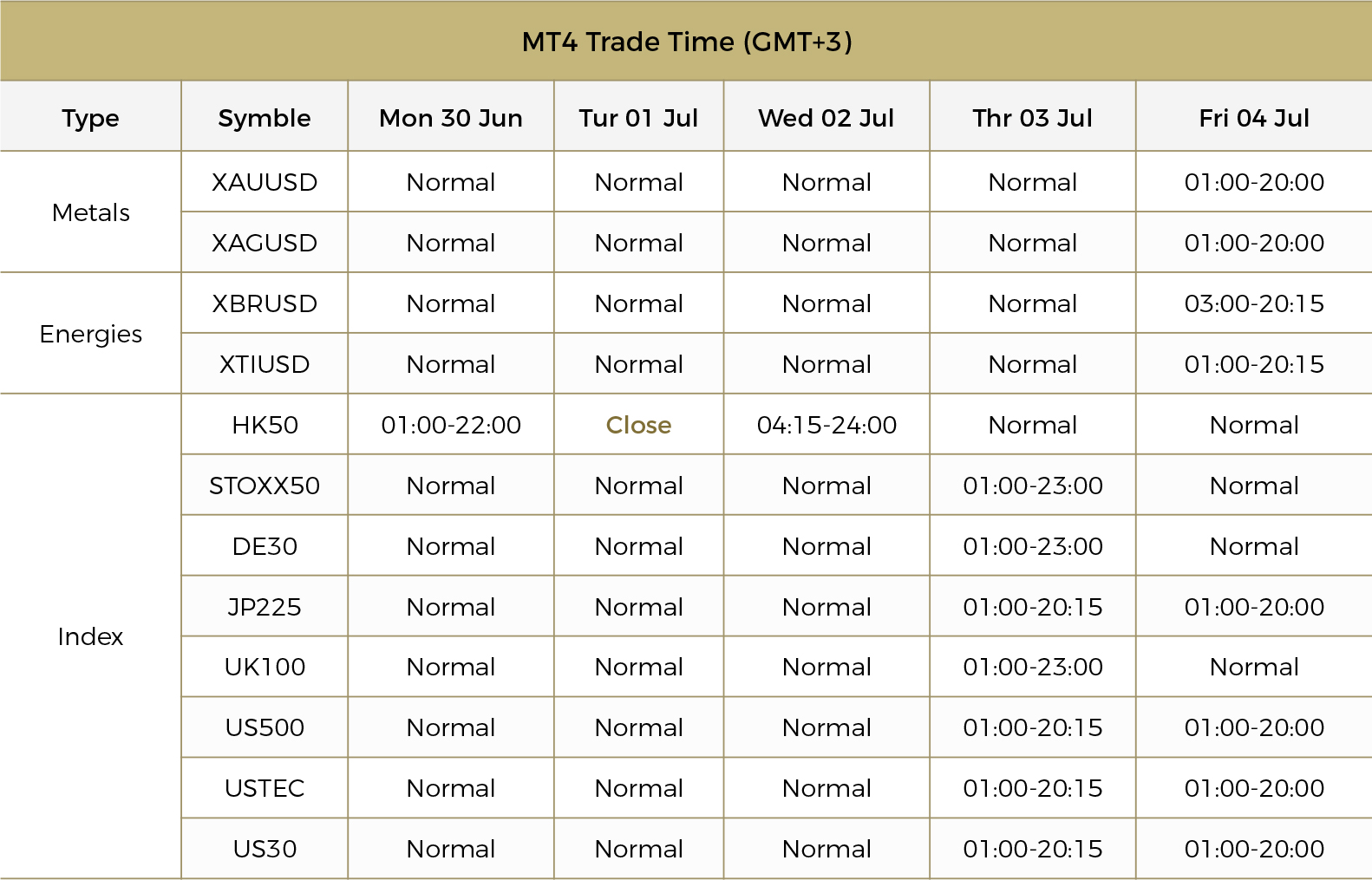Image resolution: width=1372 pixels, height=880 pixels.
Task: Select the HK50 Close cell on Tuesday
Action: click(639, 425)
